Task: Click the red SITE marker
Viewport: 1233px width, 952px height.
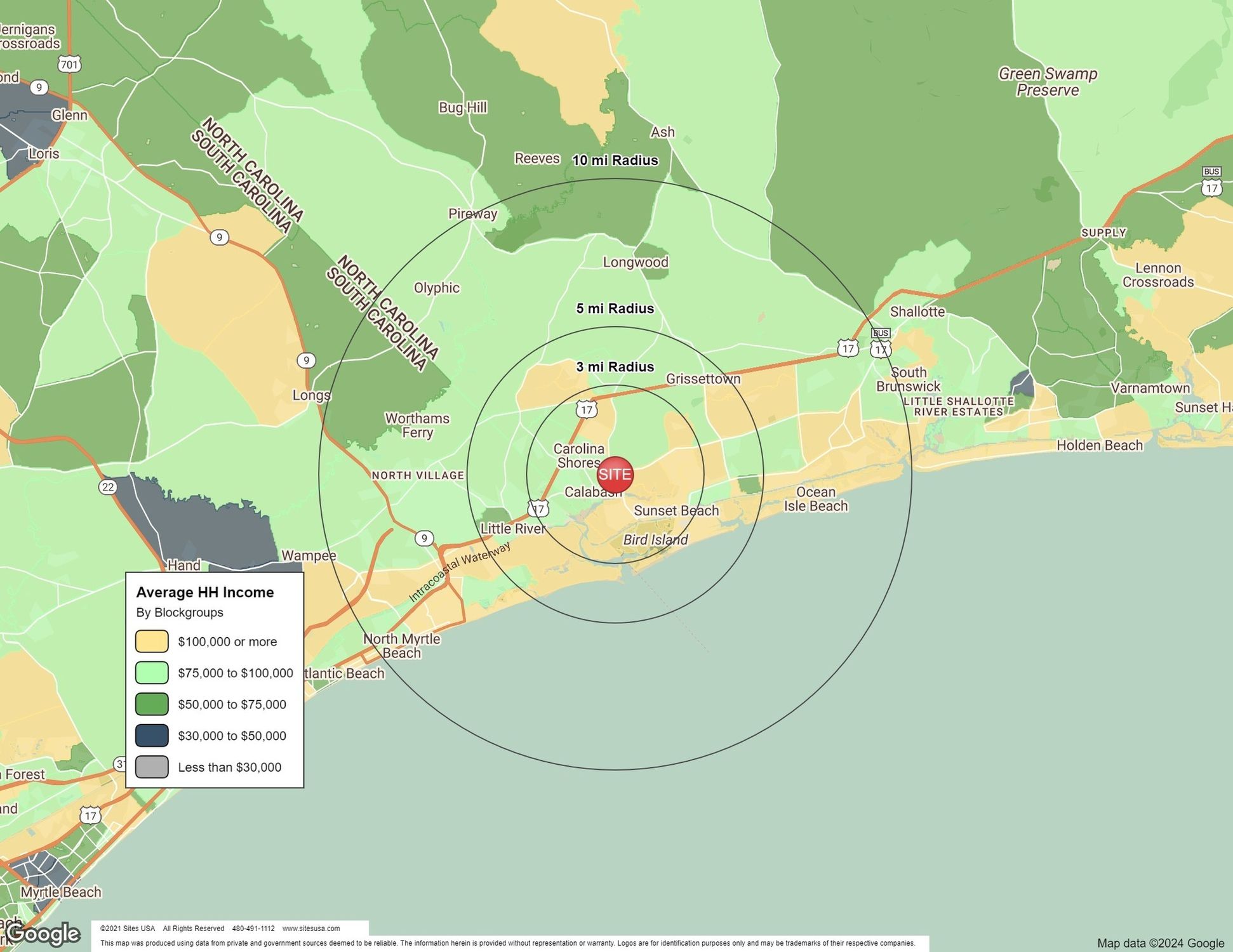Action: pyautogui.click(x=615, y=474)
